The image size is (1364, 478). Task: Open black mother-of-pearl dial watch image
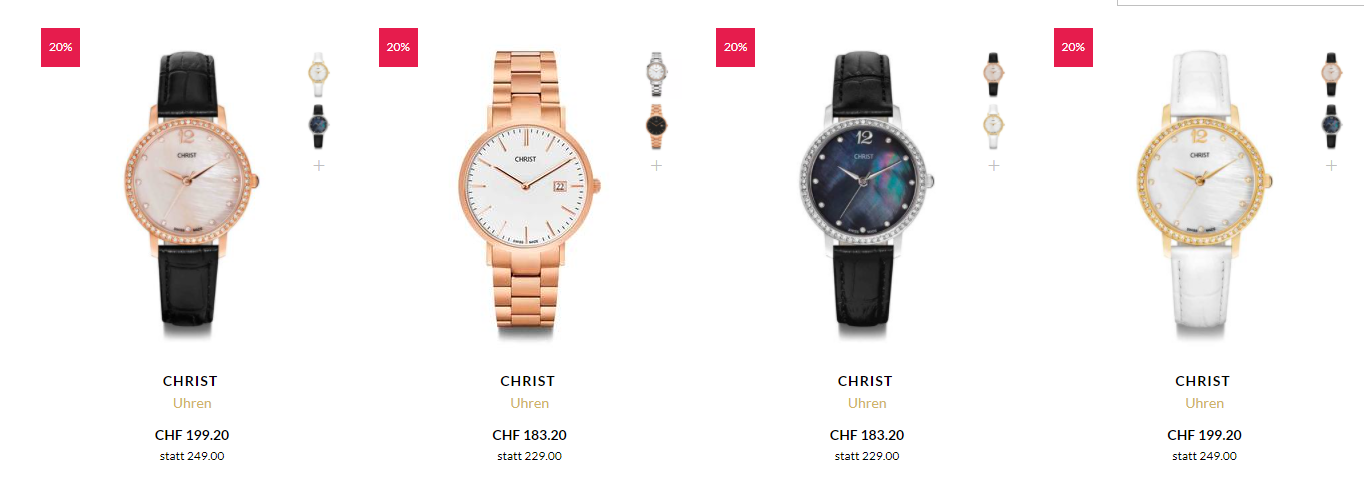pos(865,190)
